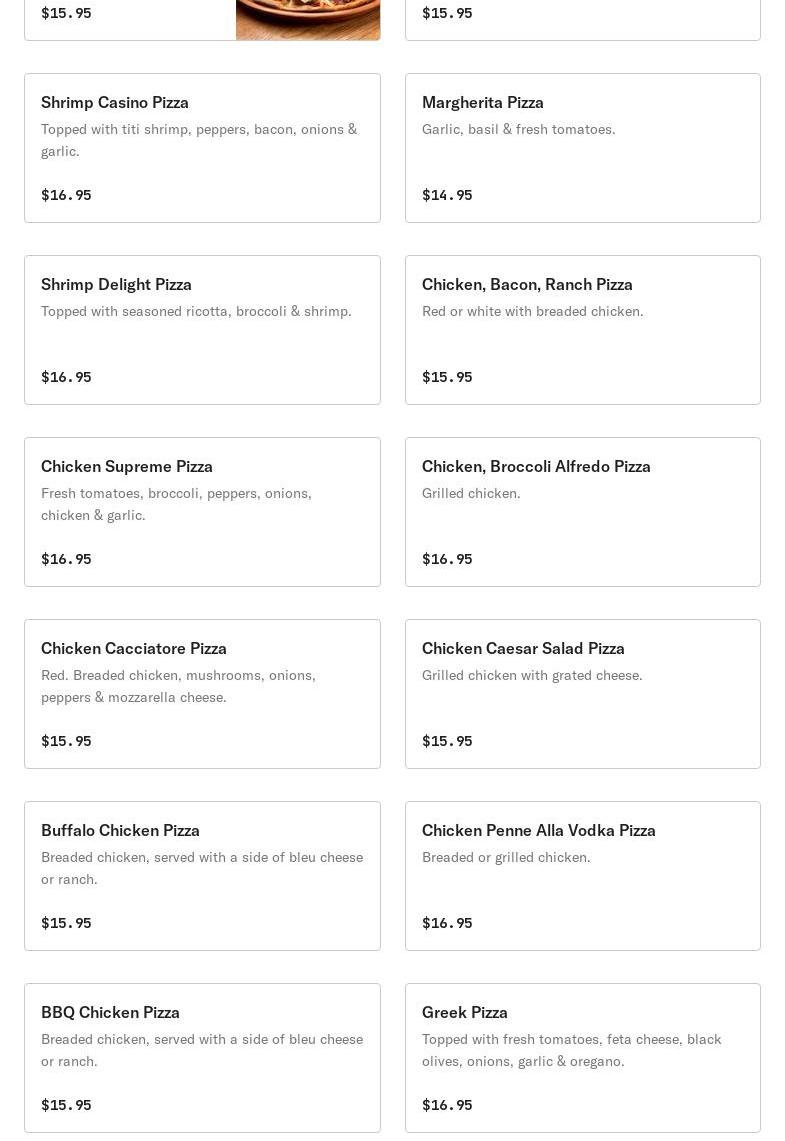Click the Buffalo Chicken Pizza $15.95 price
The width and height of the screenshot is (785, 1141).
point(66,923)
